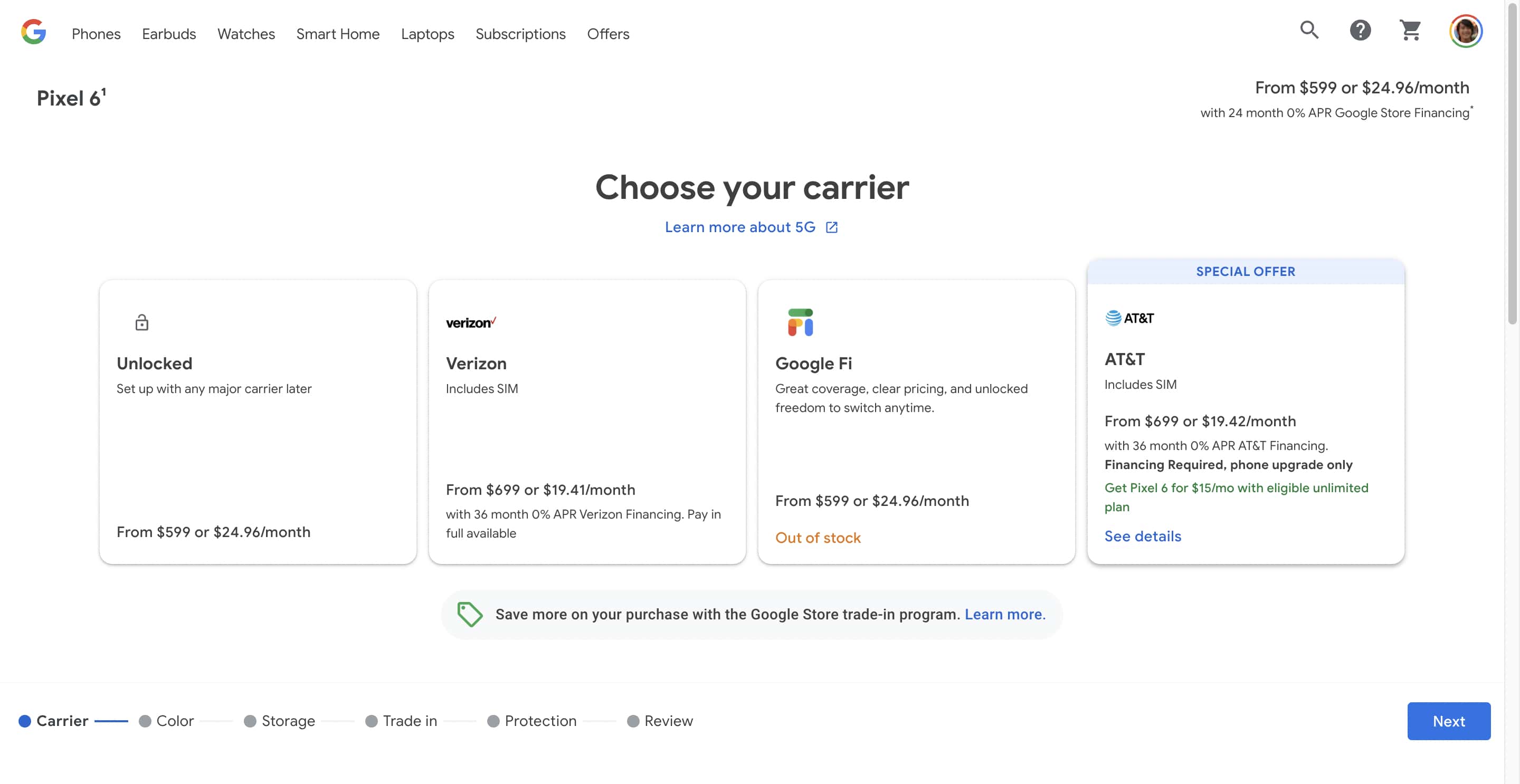Click the AT&T globe logo
The image size is (1520, 784).
point(1113,318)
